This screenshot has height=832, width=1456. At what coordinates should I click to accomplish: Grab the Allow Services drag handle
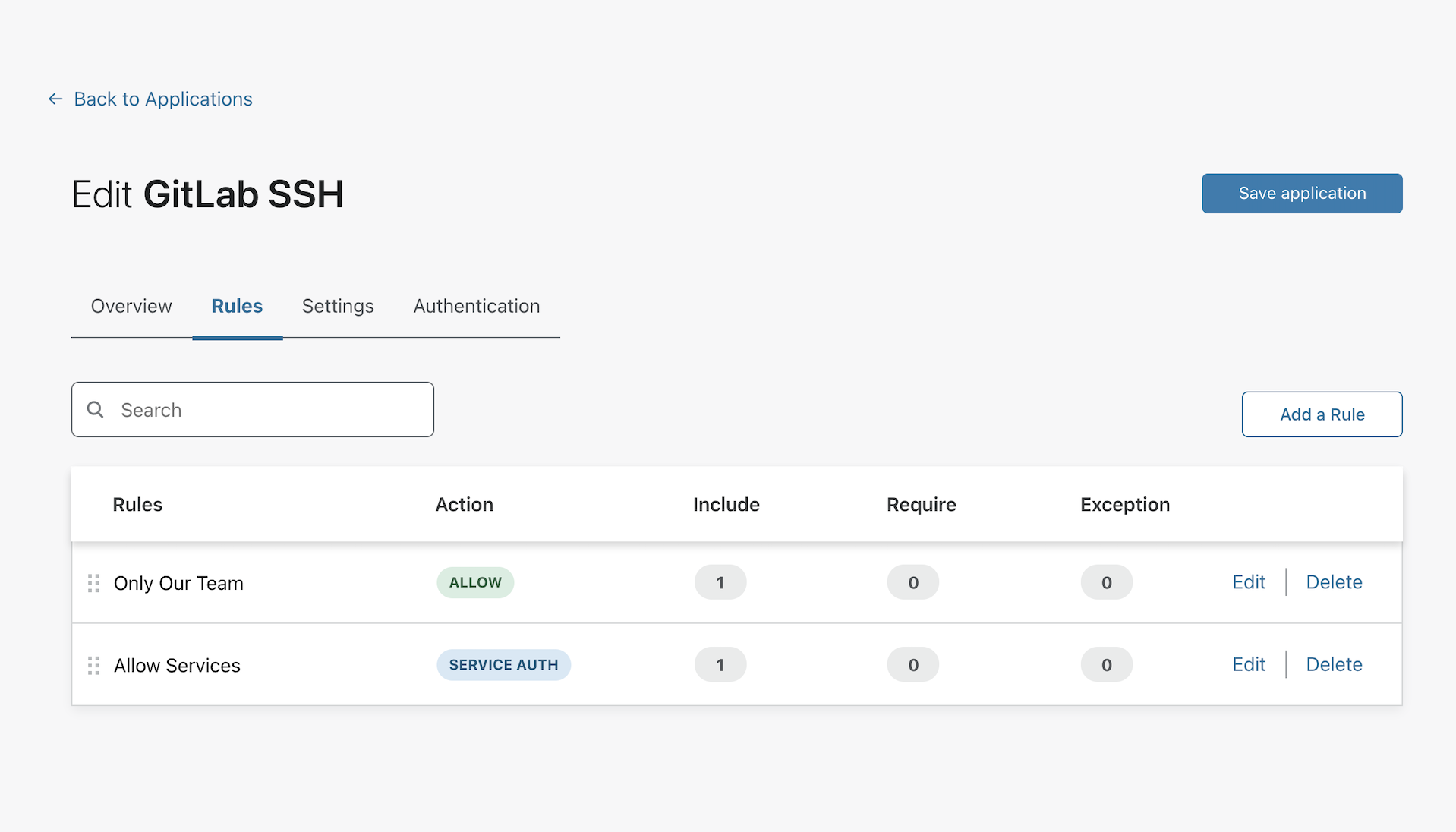click(93, 666)
